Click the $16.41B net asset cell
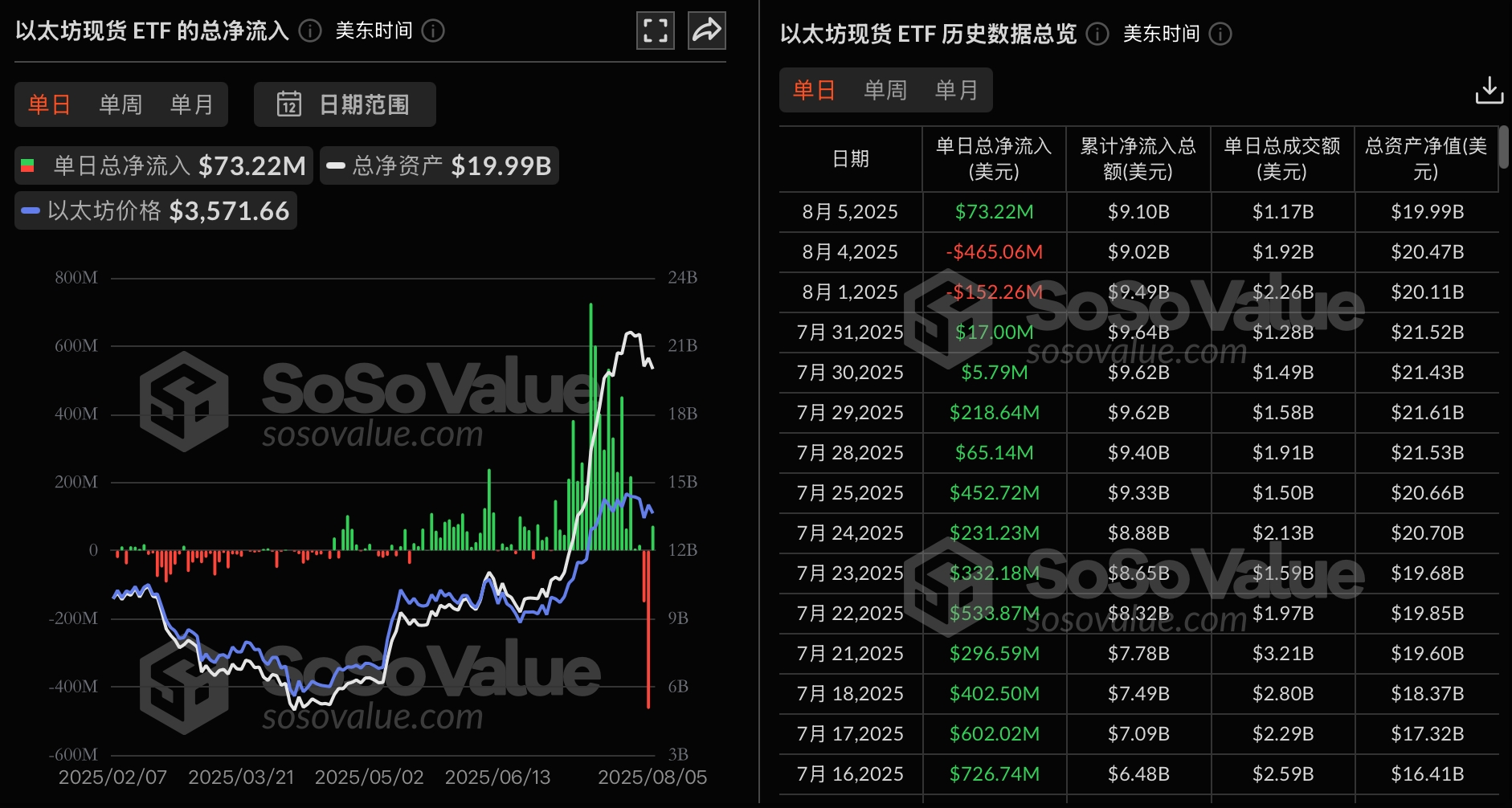Viewport: 1512px width, 808px height. [x=1427, y=774]
